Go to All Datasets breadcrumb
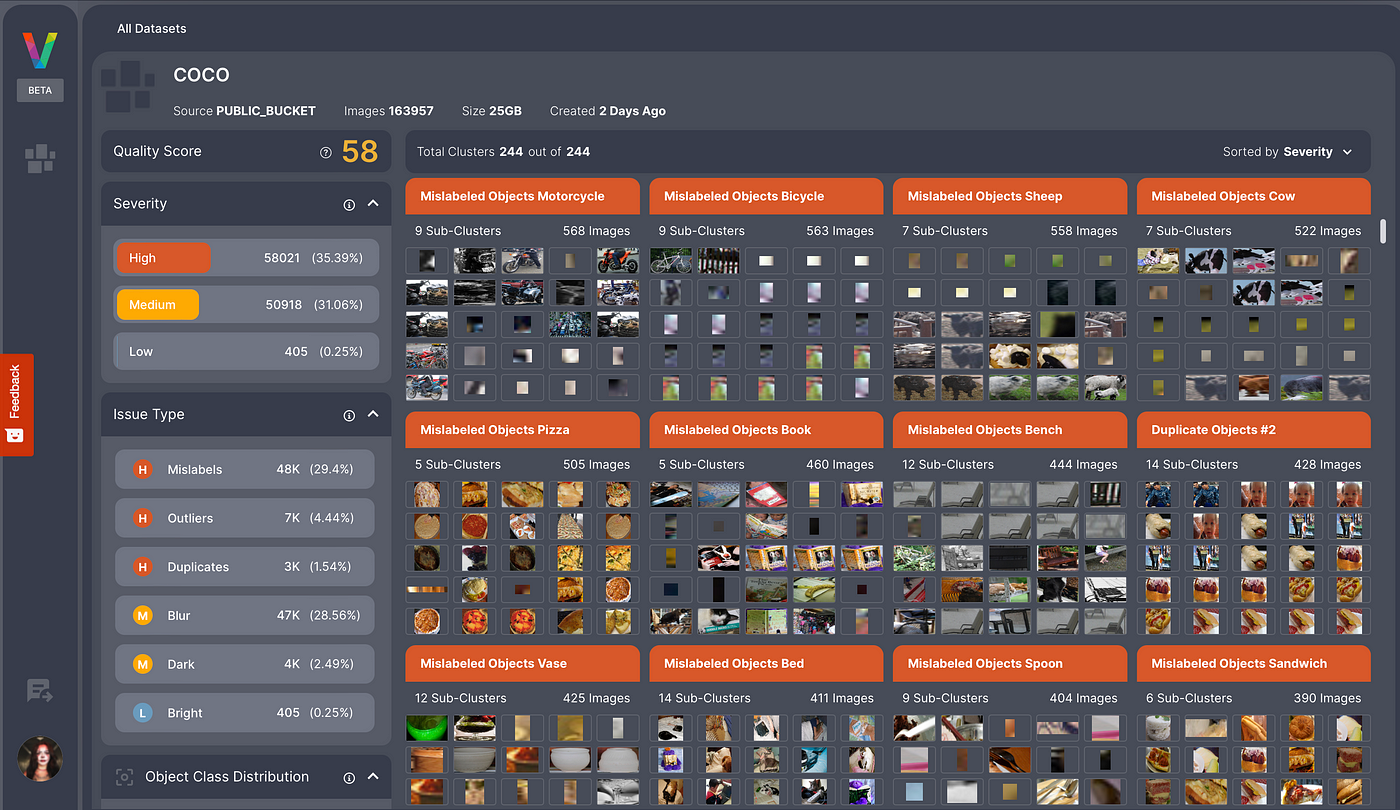 coord(152,29)
